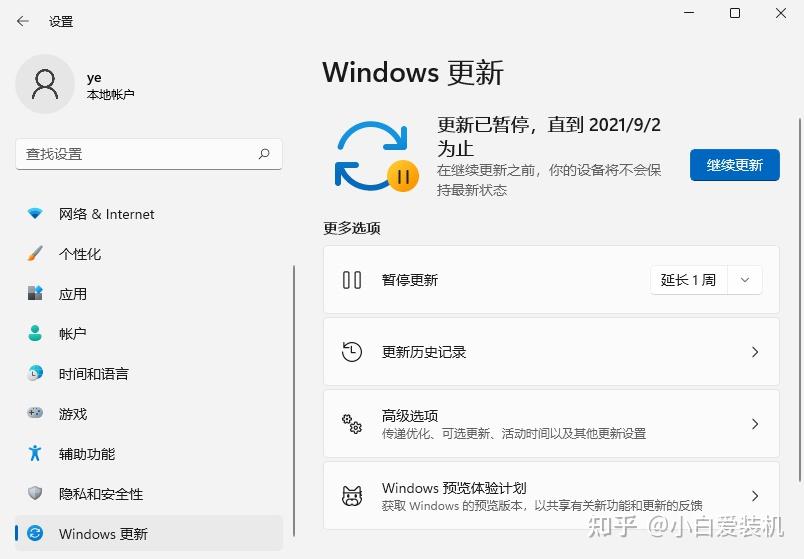Select the ye account name

(94, 77)
